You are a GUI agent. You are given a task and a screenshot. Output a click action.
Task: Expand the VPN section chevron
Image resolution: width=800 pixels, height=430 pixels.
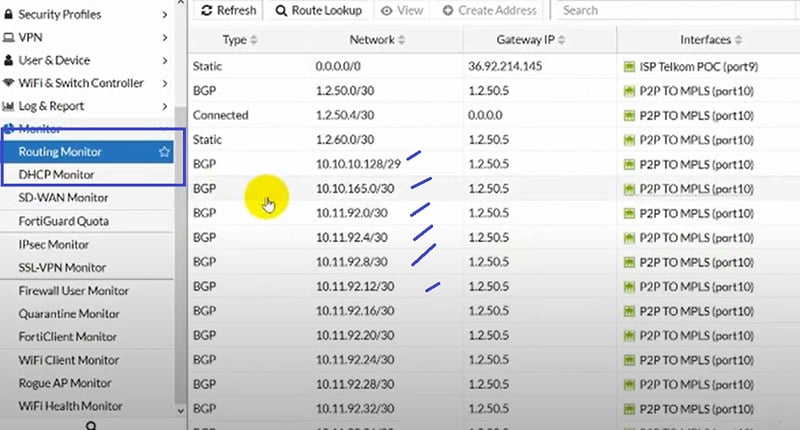[x=165, y=37]
